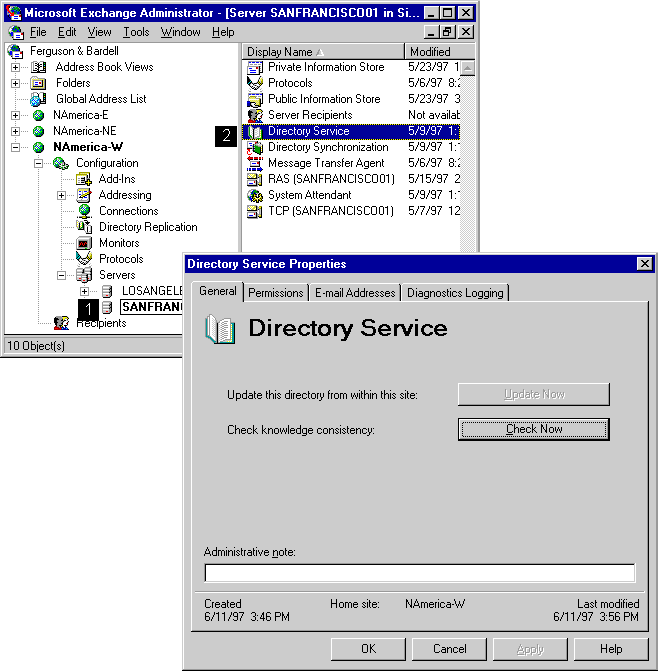Click the Address Book Views book icon

(39, 67)
